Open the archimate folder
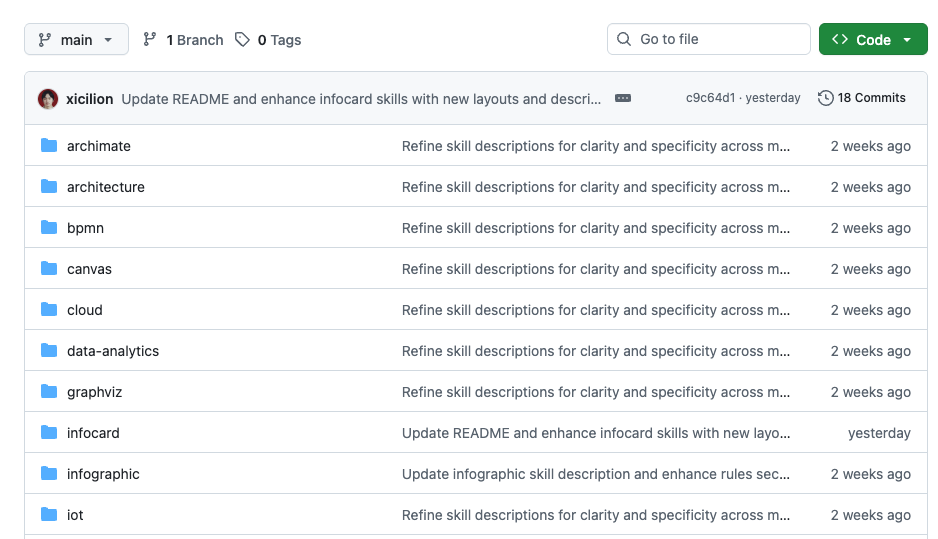This screenshot has width=938, height=539. pyautogui.click(x=99, y=146)
